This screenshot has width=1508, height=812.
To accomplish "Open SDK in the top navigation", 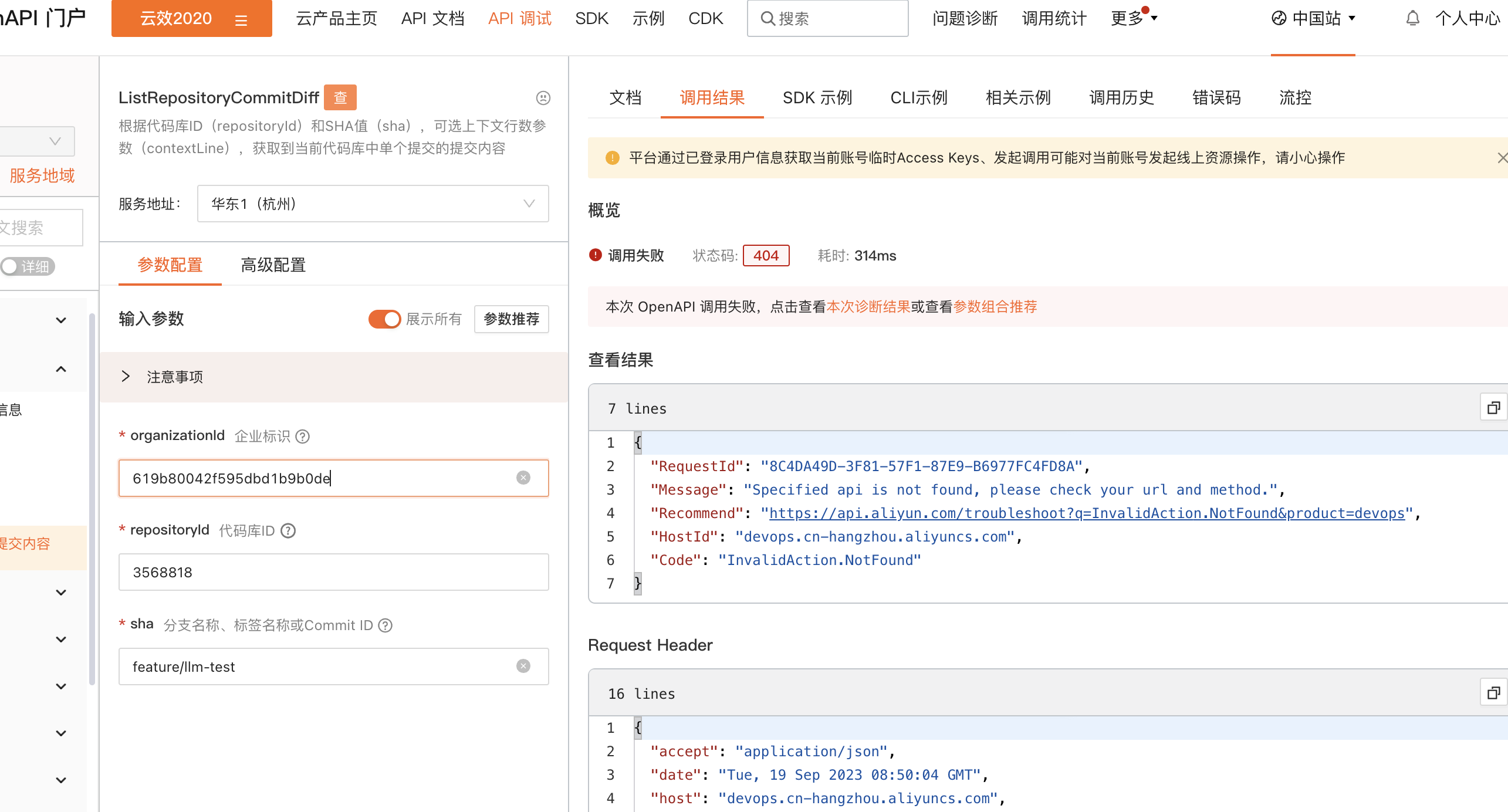I will (x=591, y=19).
